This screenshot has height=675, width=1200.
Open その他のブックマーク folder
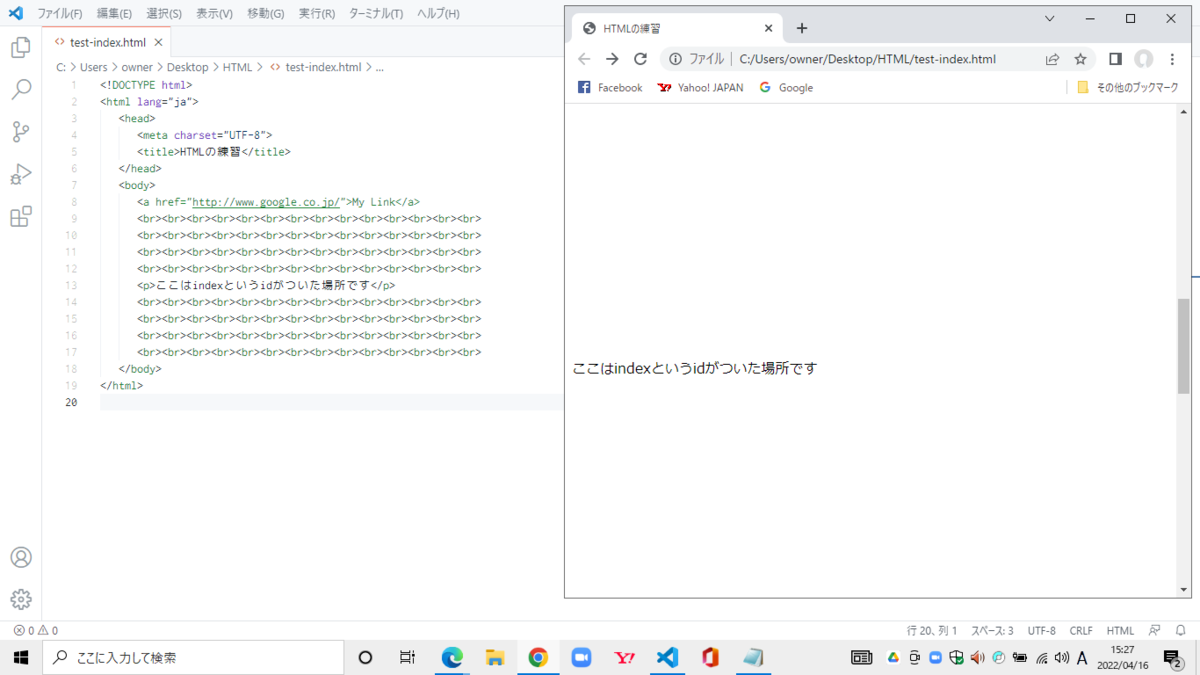[1127, 87]
